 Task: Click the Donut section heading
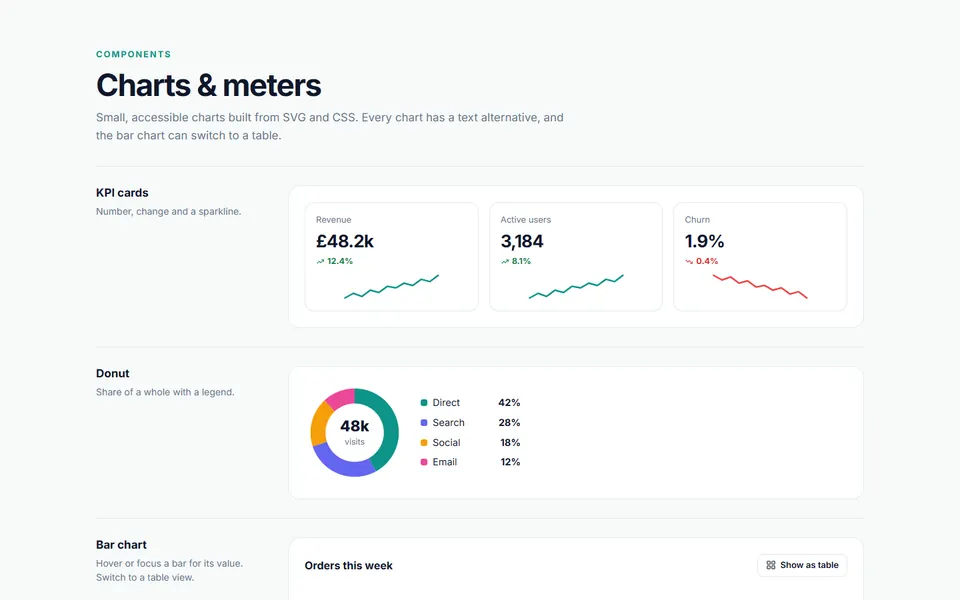(113, 373)
